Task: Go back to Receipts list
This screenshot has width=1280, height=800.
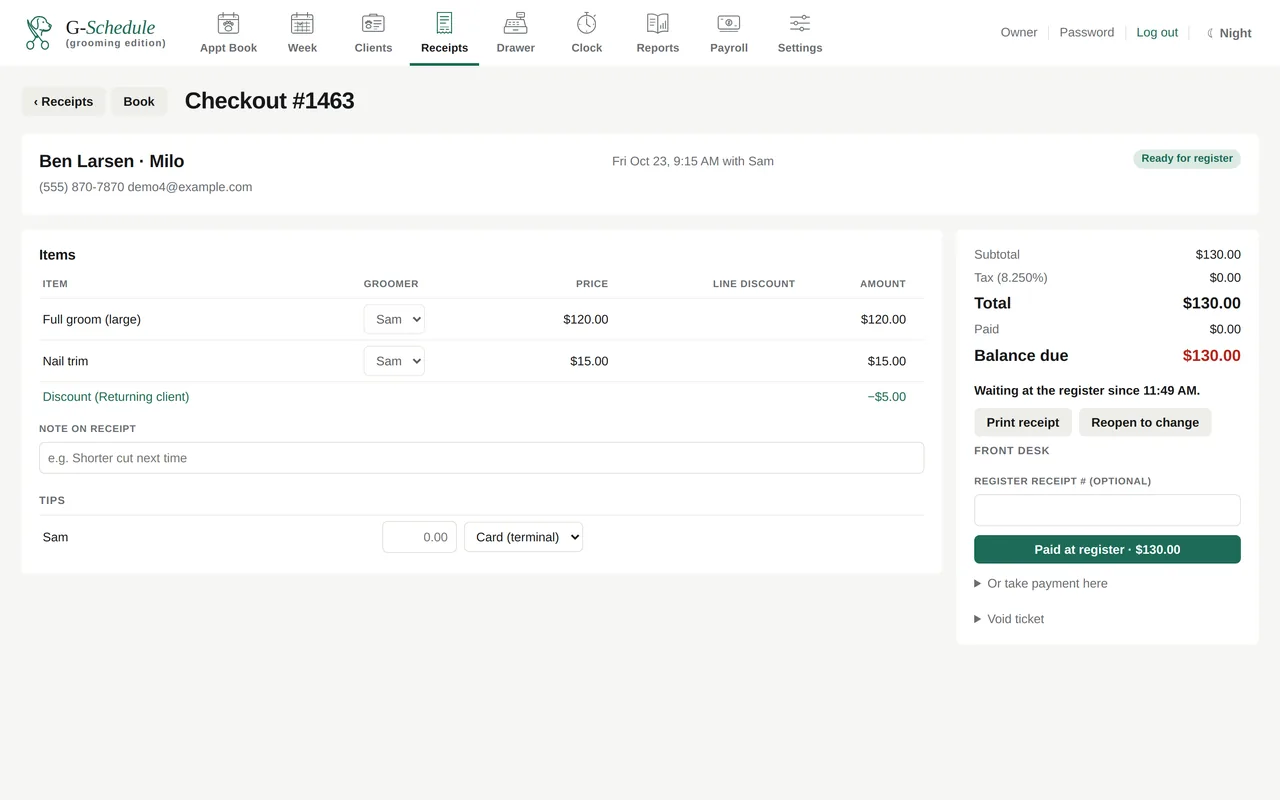Action: point(63,101)
